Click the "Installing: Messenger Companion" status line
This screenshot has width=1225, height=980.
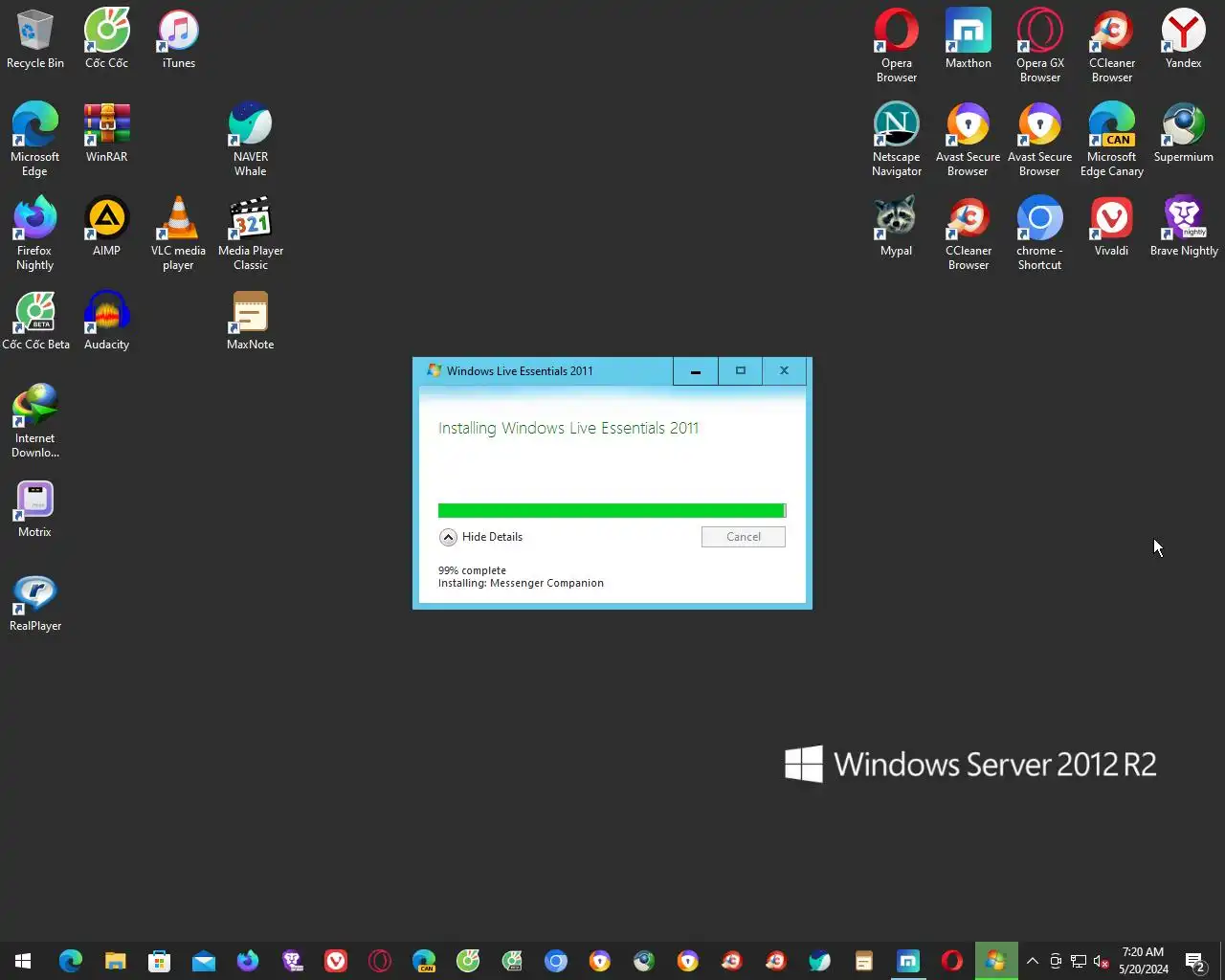click(x=521, y=583)
